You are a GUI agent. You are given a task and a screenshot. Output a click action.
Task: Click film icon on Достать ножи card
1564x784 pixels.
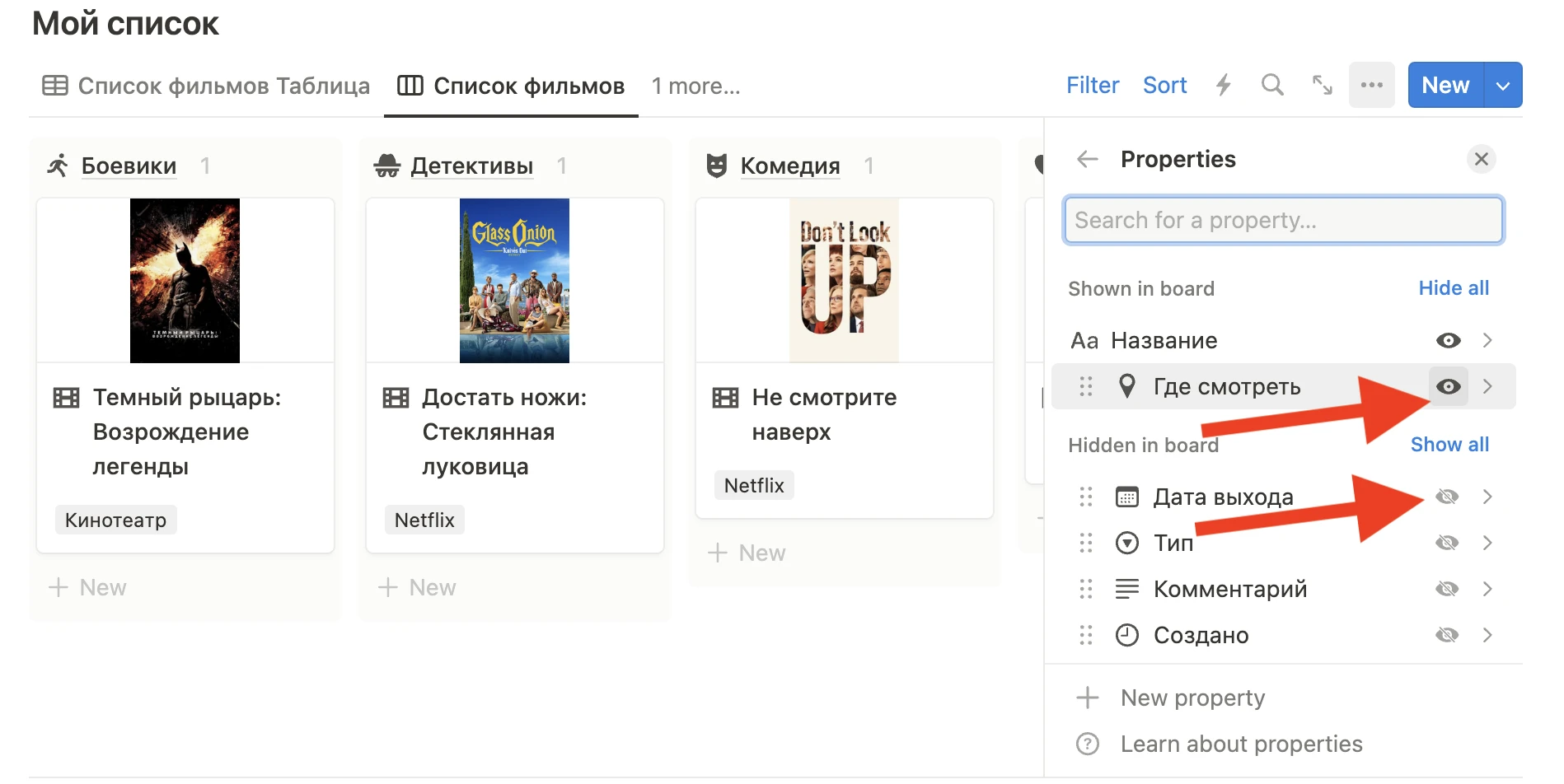[x=396, y=399]
